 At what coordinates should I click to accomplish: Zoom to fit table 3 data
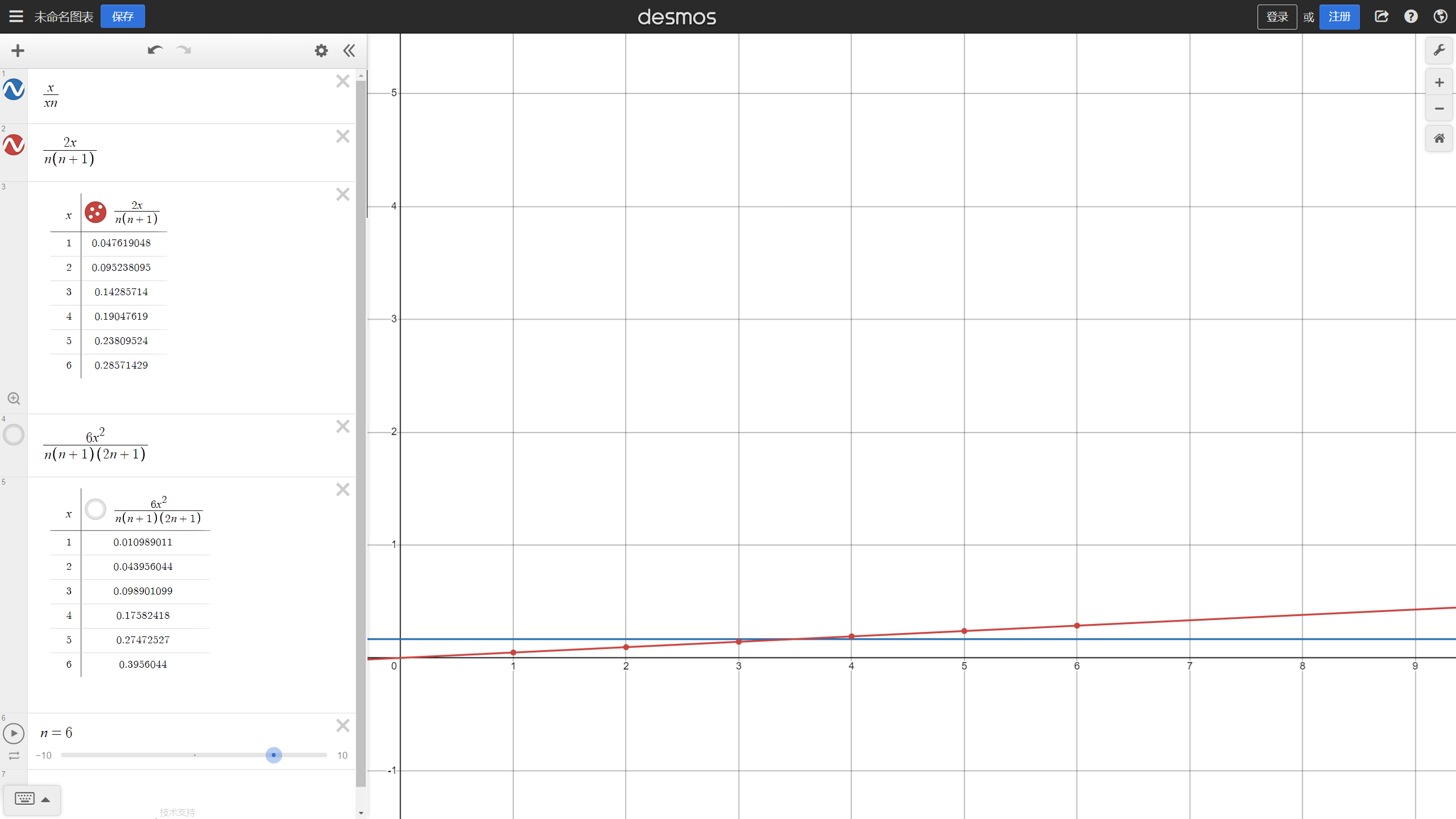click(x=14, y=399)
